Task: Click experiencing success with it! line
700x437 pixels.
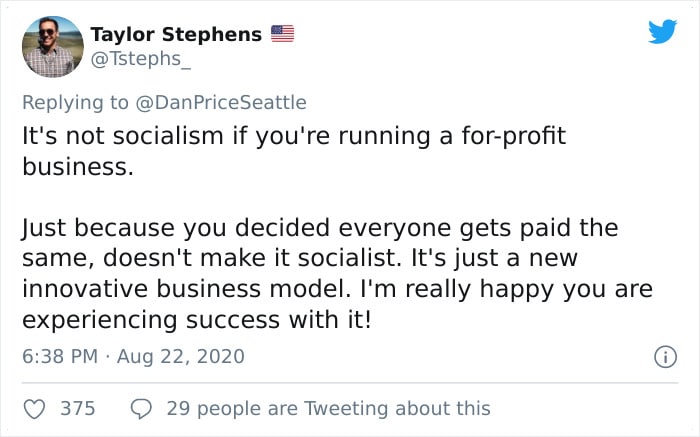Action: pos(196,320)
